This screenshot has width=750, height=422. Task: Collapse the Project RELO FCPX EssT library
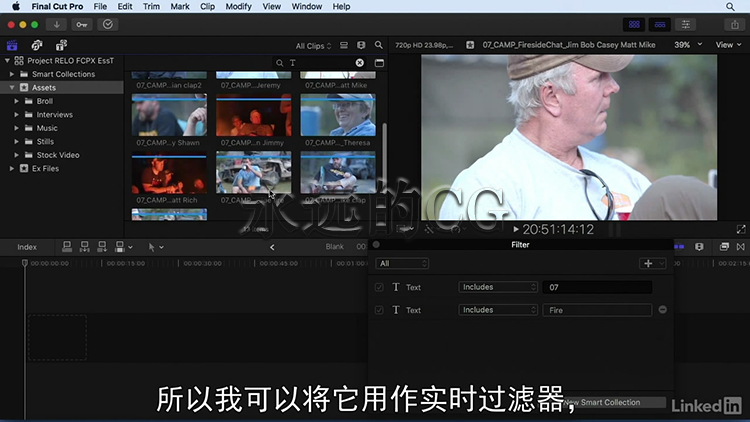coord(7,60)
